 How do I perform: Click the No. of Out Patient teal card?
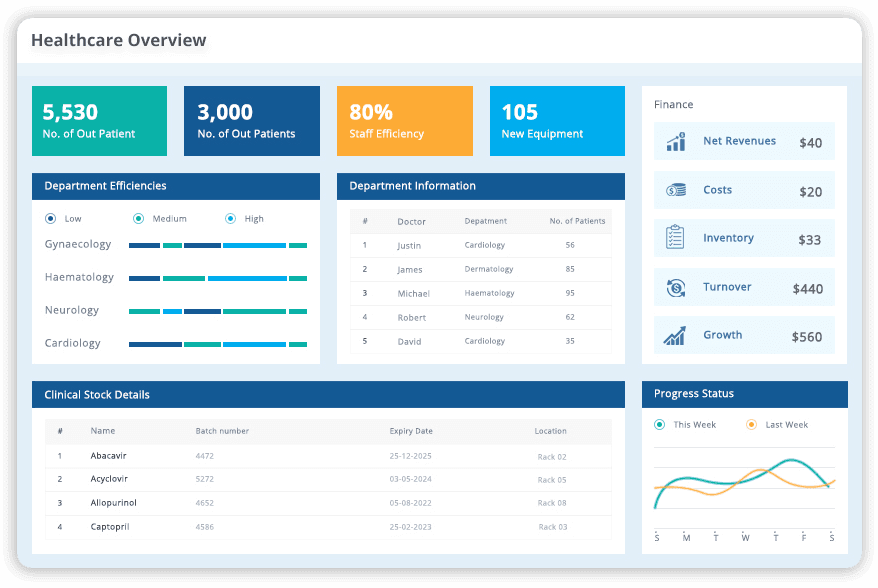(99, 120)
